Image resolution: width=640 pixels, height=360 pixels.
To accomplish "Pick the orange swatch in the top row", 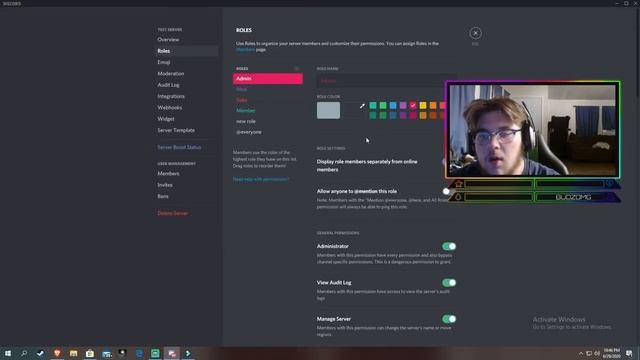I will pyautogui.click(x=433, y=106).
